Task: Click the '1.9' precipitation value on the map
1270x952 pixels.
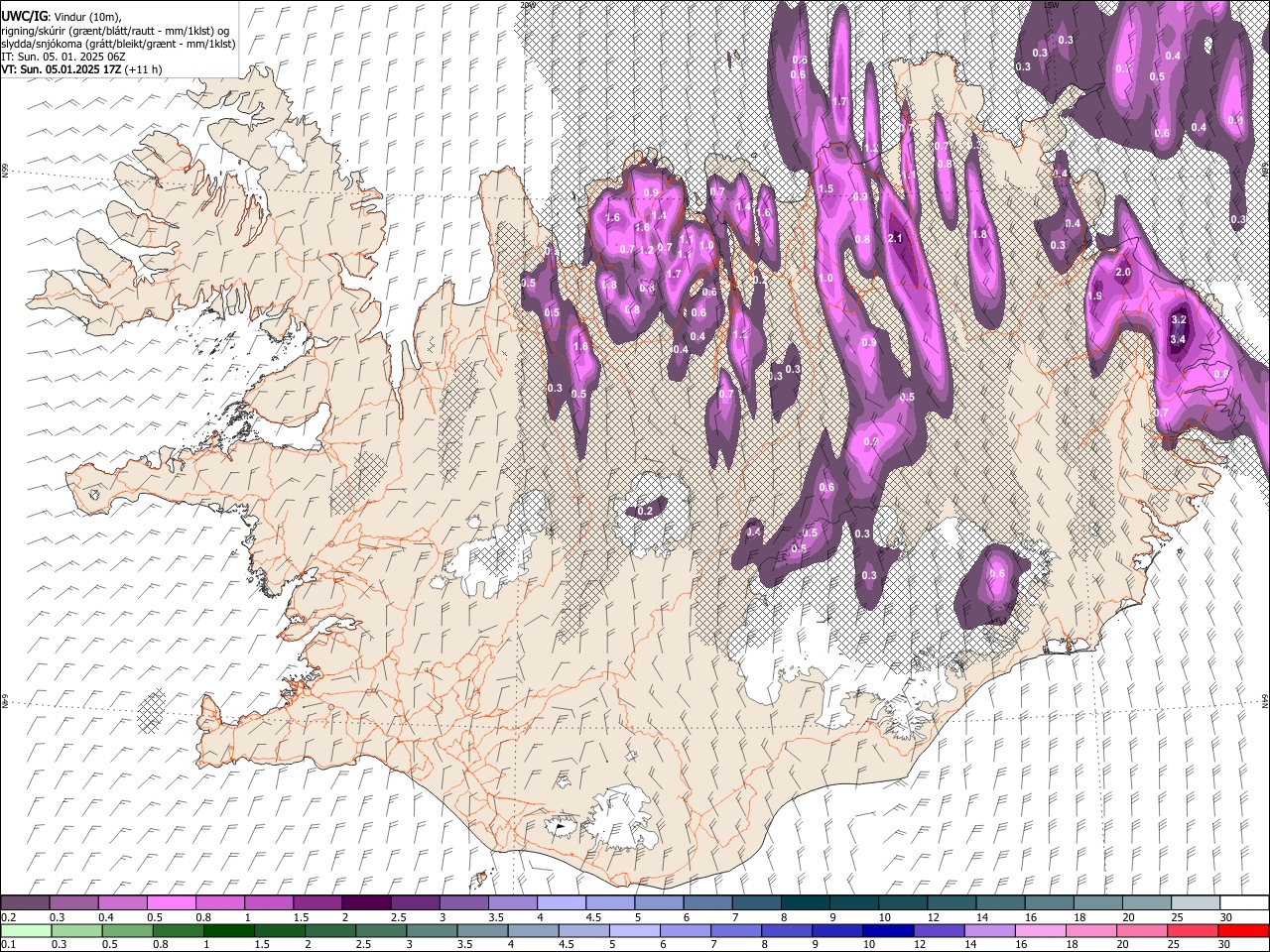Action: pos(1095,297)
